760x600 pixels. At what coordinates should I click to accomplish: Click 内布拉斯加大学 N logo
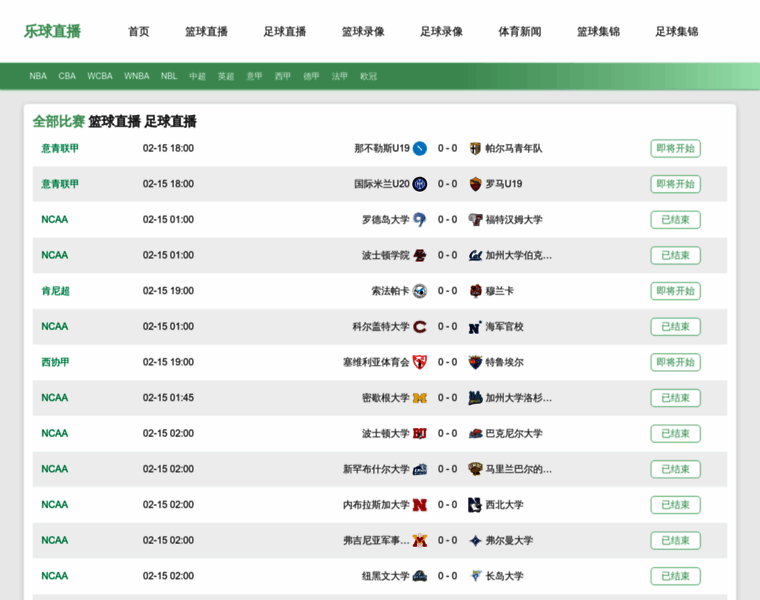click(420, 505)
